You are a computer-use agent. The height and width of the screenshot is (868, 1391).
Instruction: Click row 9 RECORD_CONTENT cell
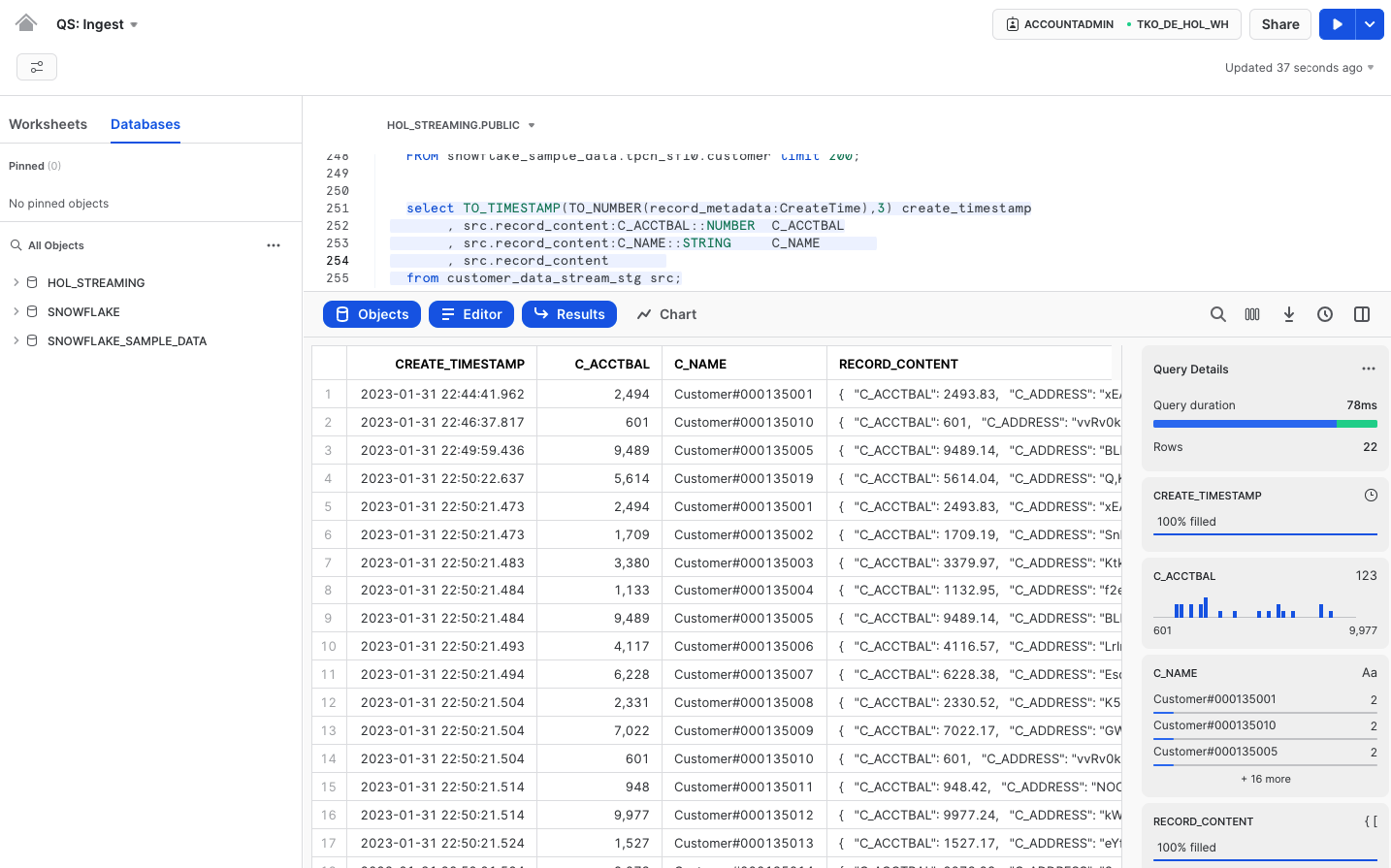click(974, 618)
